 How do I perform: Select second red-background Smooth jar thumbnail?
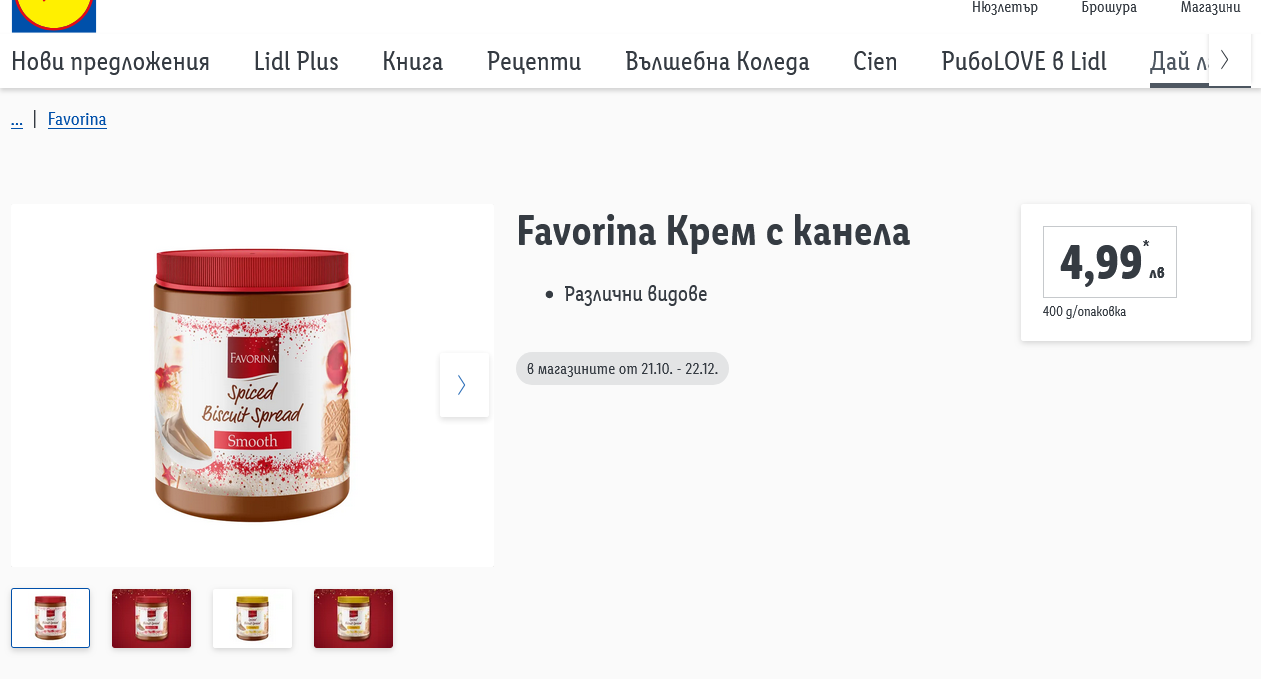click(151, 618)
